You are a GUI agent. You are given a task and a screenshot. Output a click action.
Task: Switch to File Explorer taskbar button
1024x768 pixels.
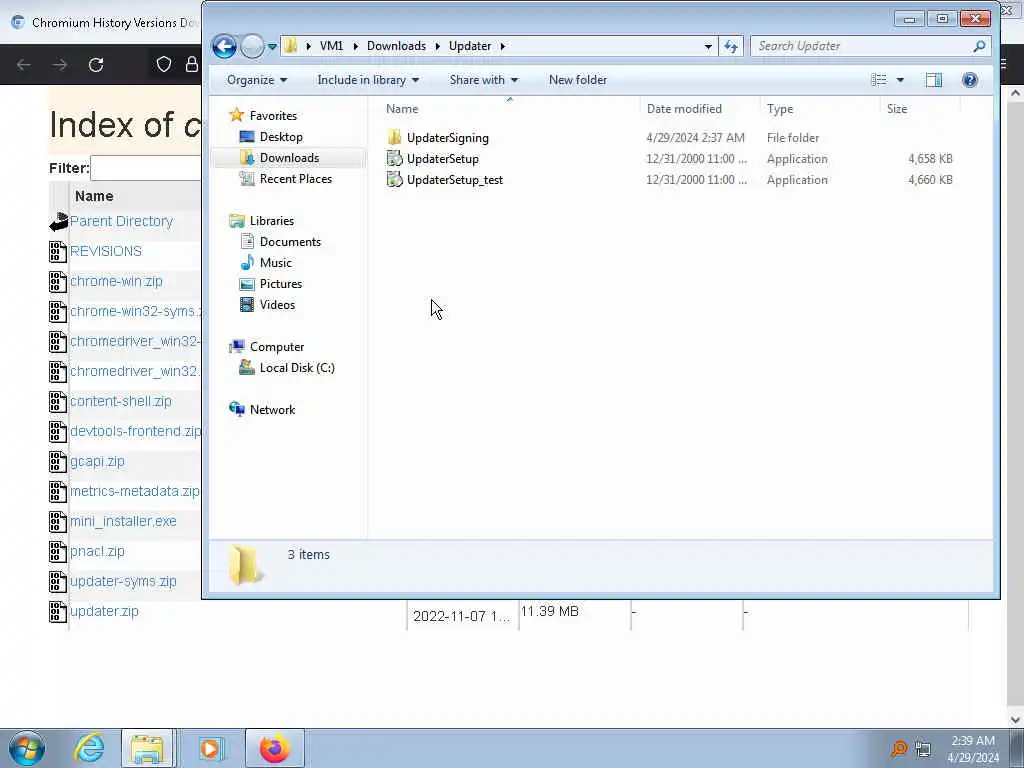(x=148, y=748)
